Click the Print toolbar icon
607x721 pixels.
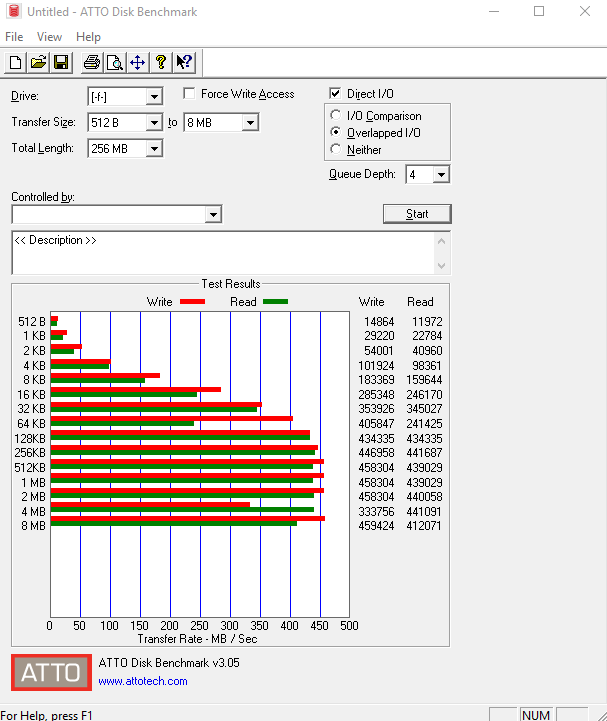(x=92, y=62)
